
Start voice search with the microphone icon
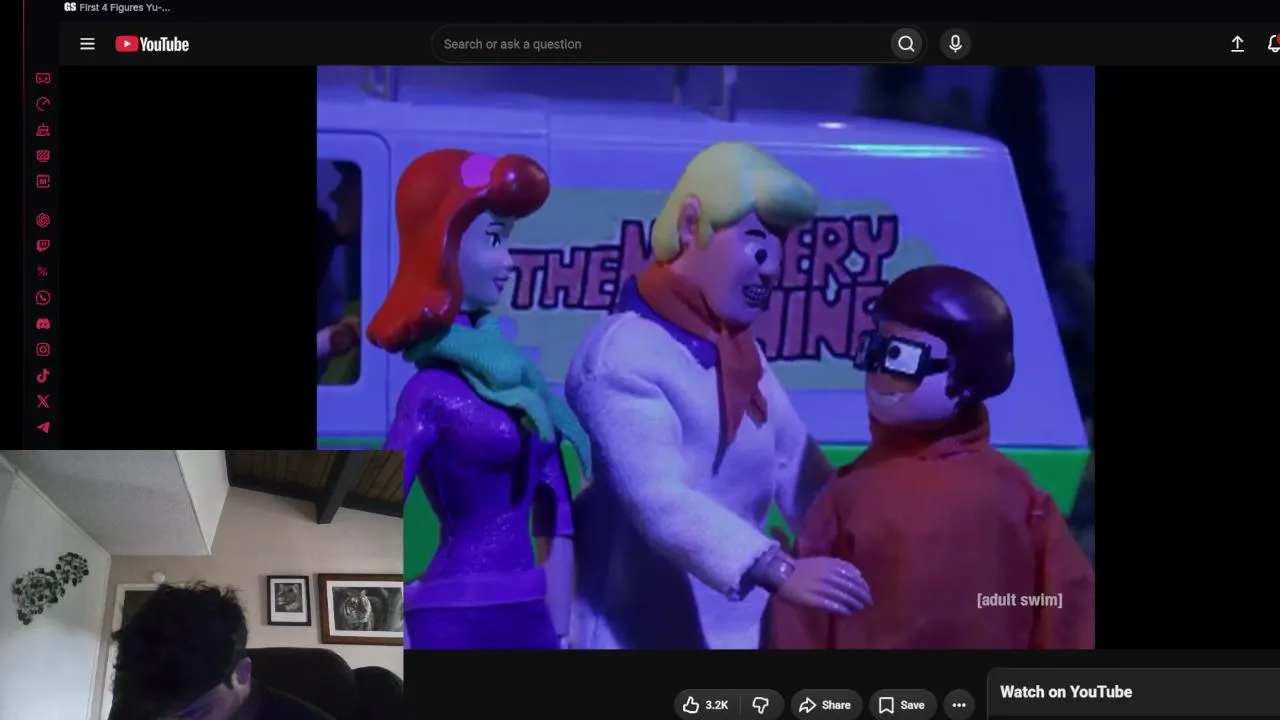955,44
